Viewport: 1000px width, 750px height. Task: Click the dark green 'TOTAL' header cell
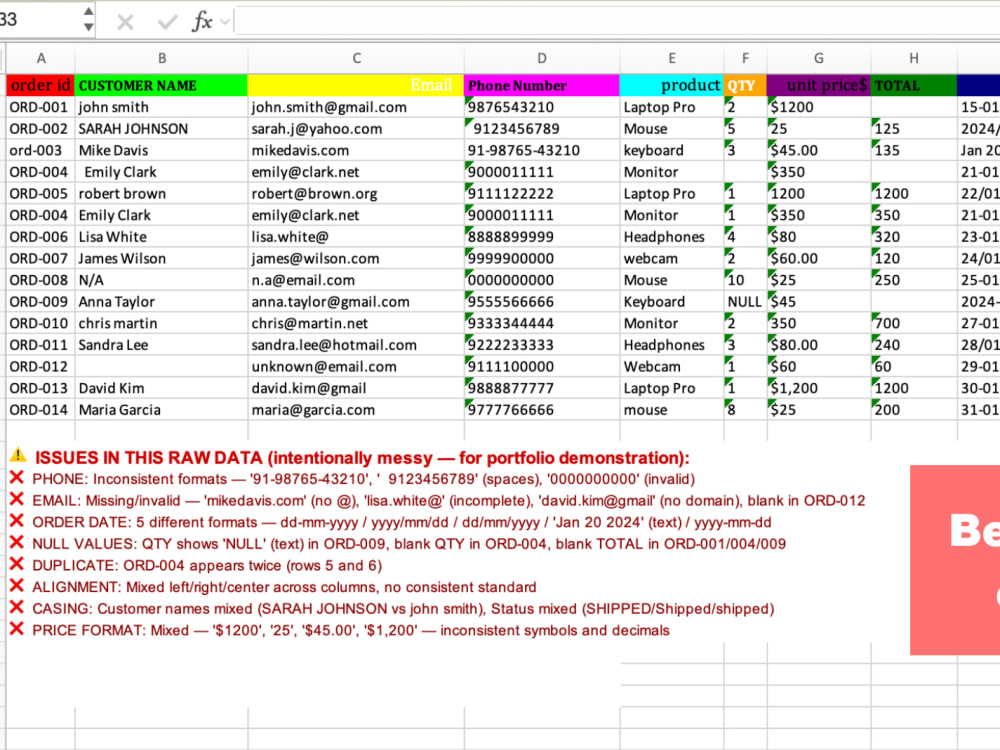914,85
